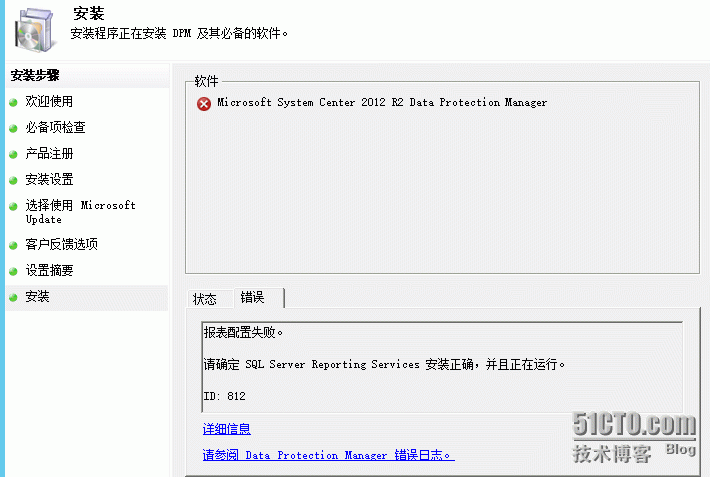Click the 报表配置失败 error message line
The width and height of the screenshot is (710, 477).
[x=243, y=332]
